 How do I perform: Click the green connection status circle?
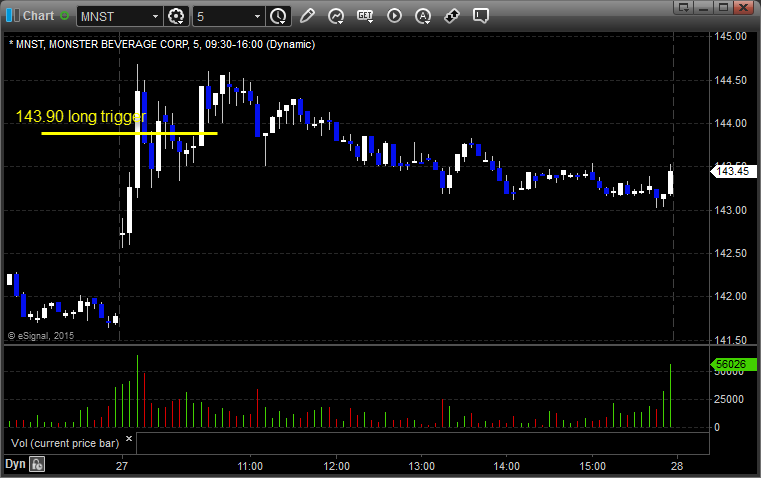pyautogui.click(x=65, y=16)
